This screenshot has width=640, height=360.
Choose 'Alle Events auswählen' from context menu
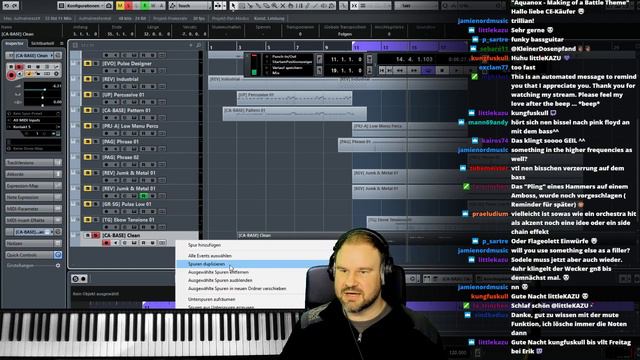point(210,256)
